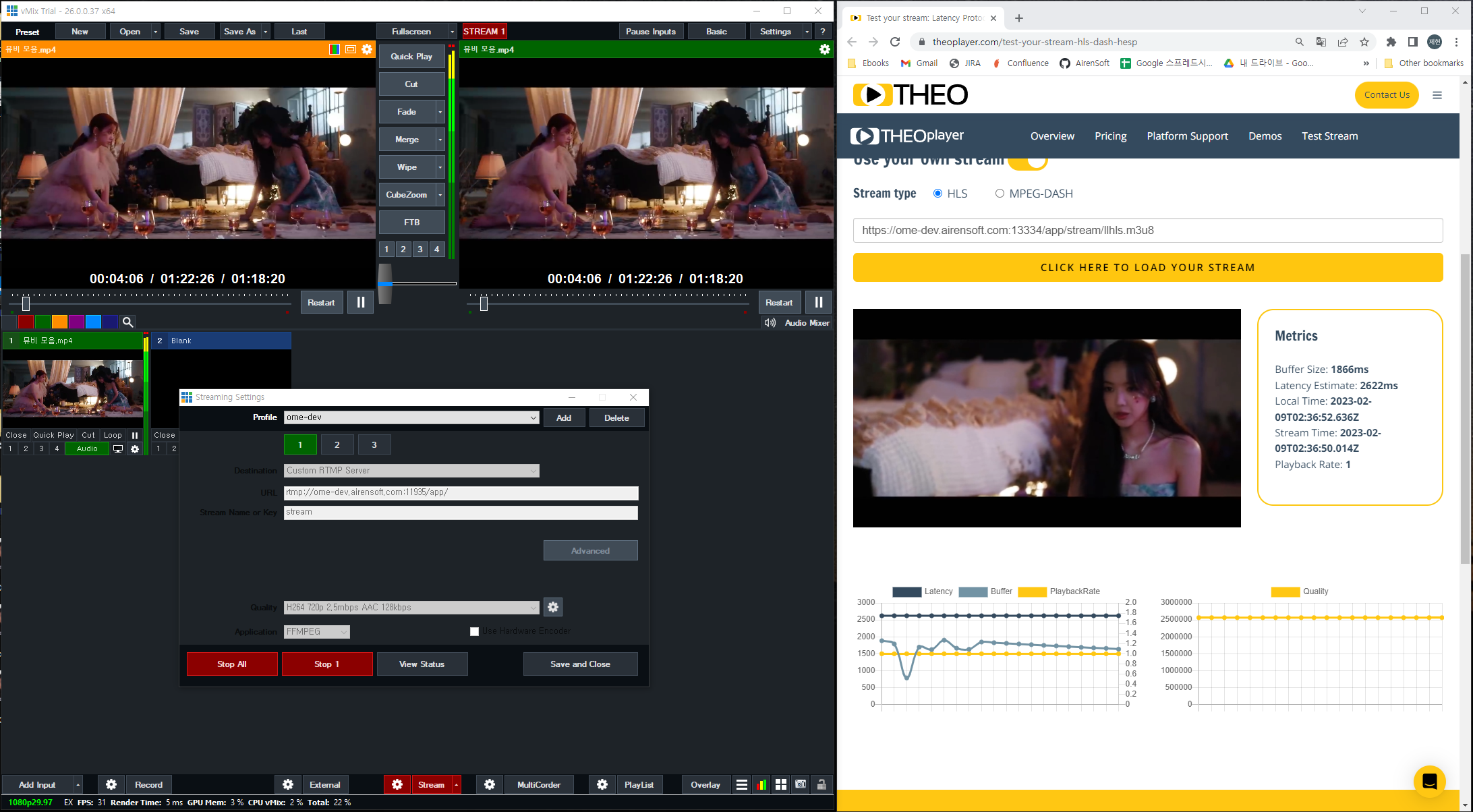Open the multiview grid layout icon

(781, 784)
